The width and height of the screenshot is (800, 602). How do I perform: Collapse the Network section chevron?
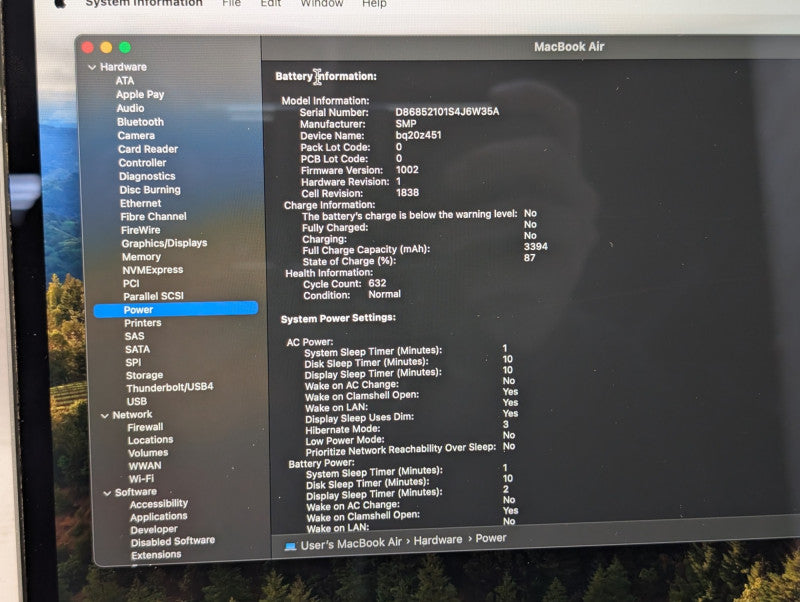pyautogui.click(x=105, y=416)
